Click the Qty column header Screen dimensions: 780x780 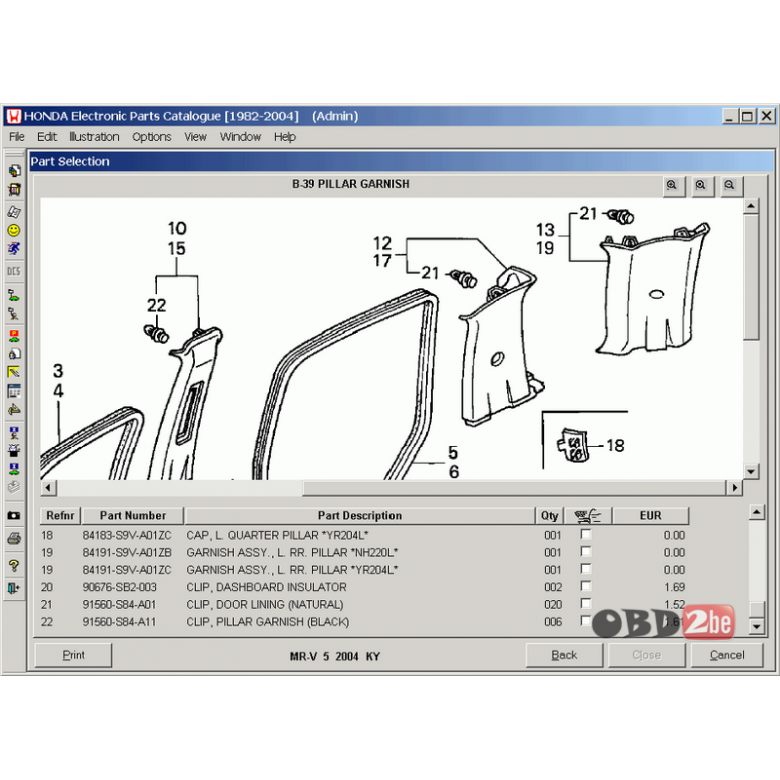549,516
